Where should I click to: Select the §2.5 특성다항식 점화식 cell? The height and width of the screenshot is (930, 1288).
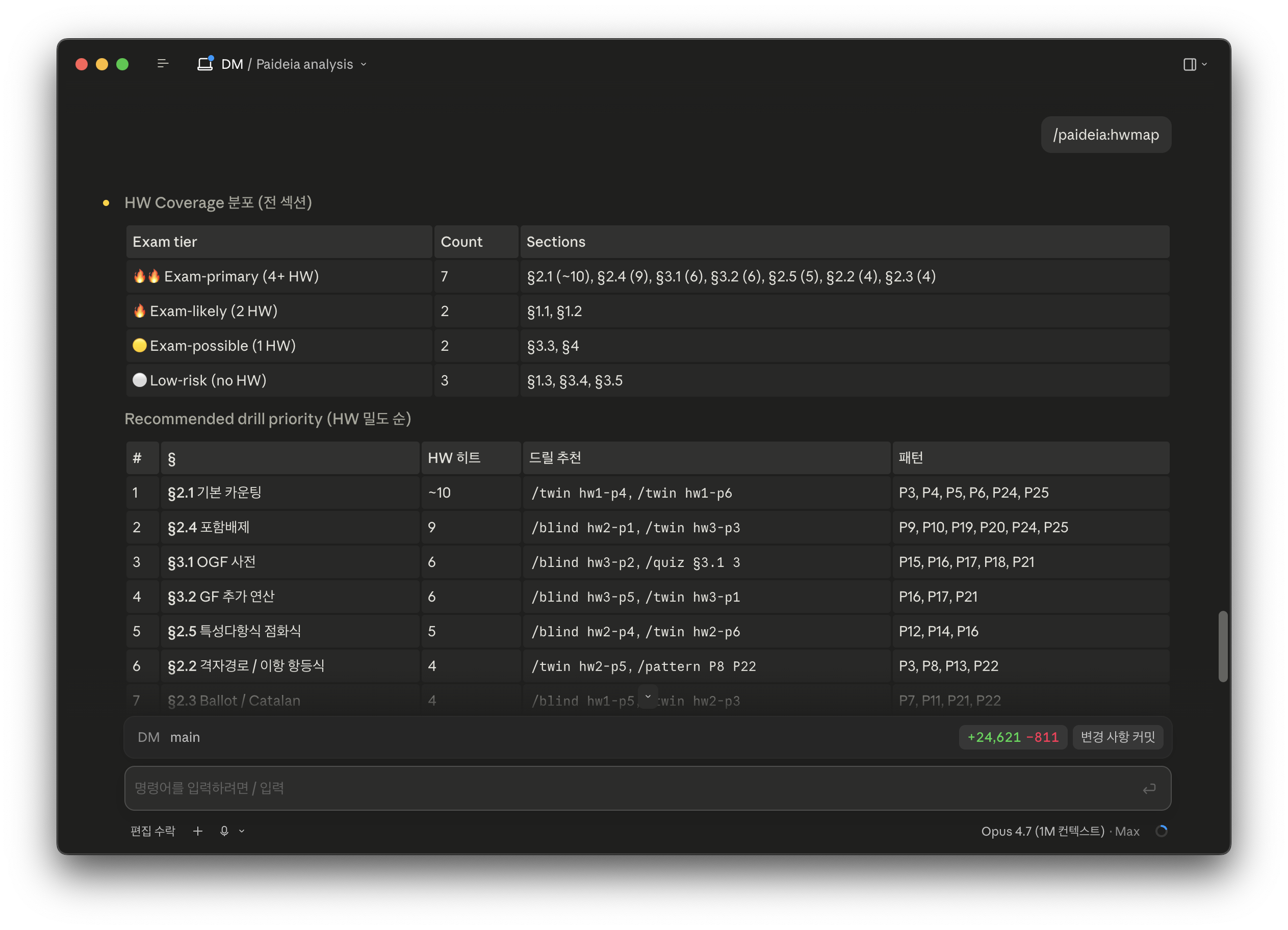tap(290, 631)
